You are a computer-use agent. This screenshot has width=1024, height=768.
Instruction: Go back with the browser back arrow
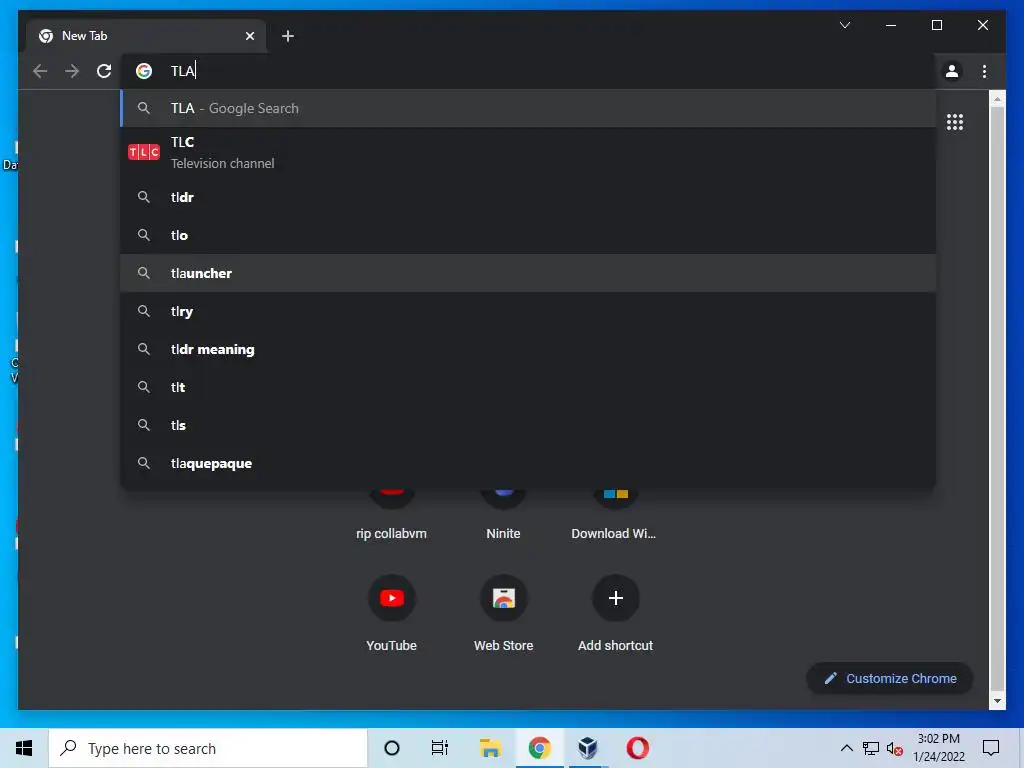tap(40, 71)
